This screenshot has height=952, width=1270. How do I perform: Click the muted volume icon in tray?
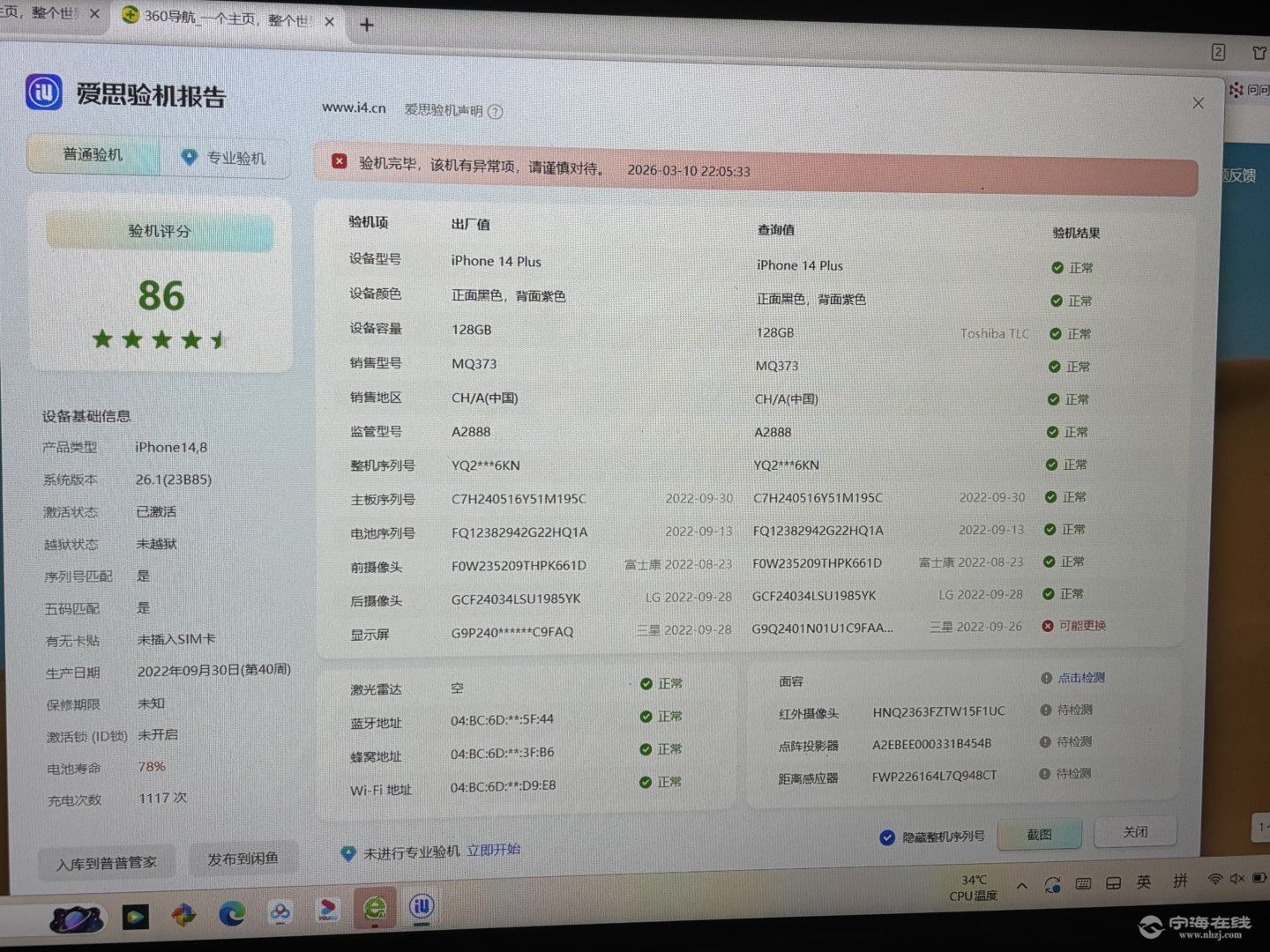1237,879
